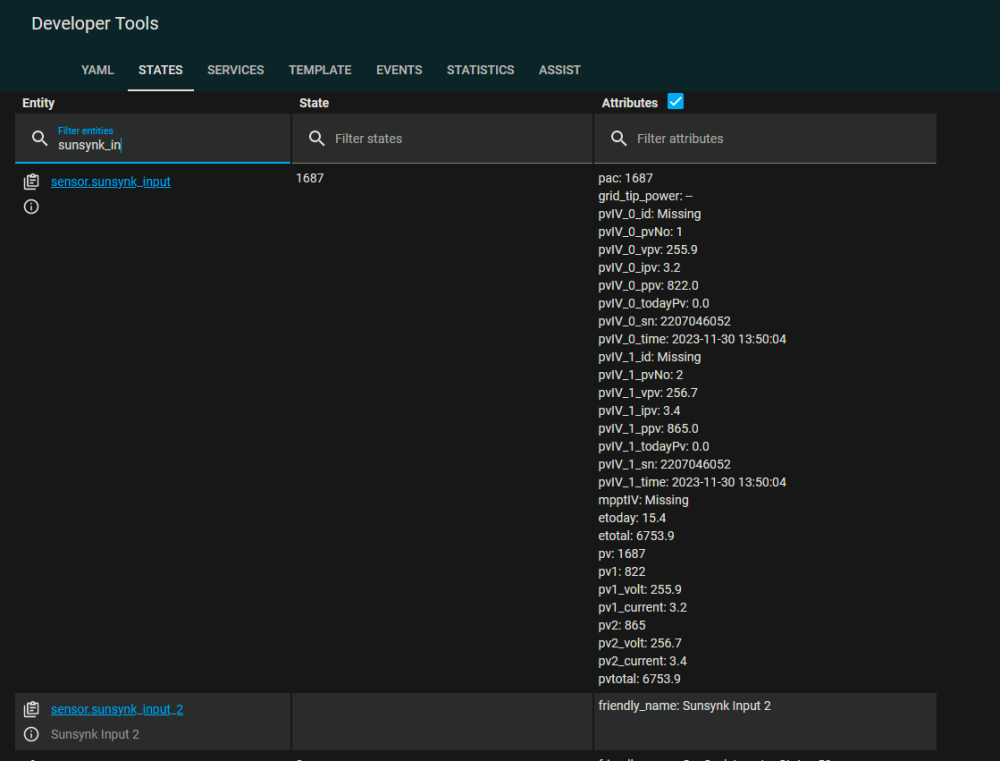Image resolution: width=1000 pixels, height=761 pixels.
Task: Click attribute 'pvIV_1_time: 2023-11-30 13:50:04'
Action: 692,482
